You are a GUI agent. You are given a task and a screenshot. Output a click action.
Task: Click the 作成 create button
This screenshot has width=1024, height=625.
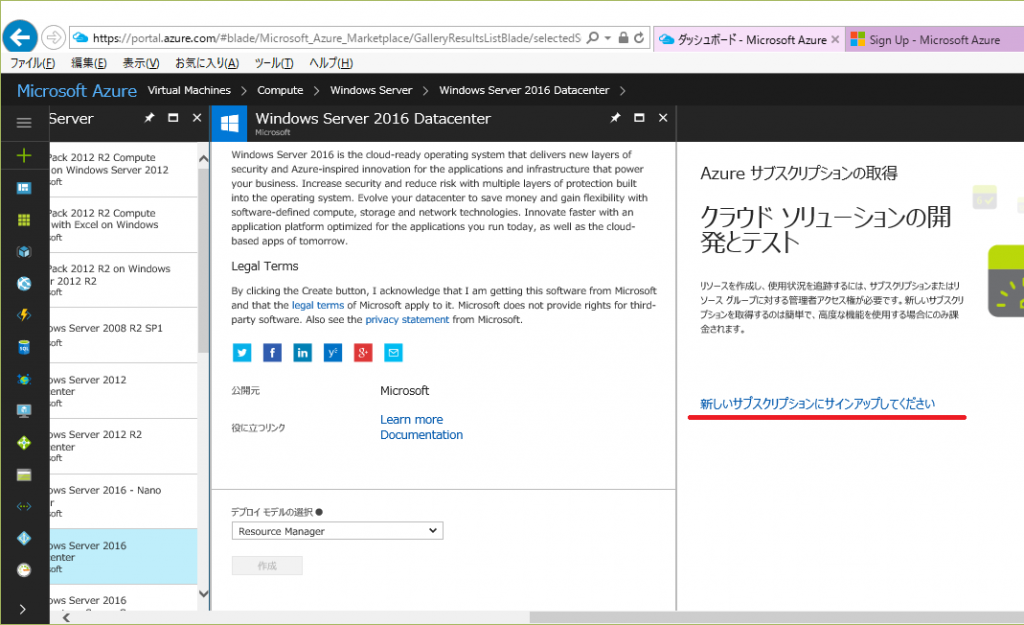click(x=267, y=566)
